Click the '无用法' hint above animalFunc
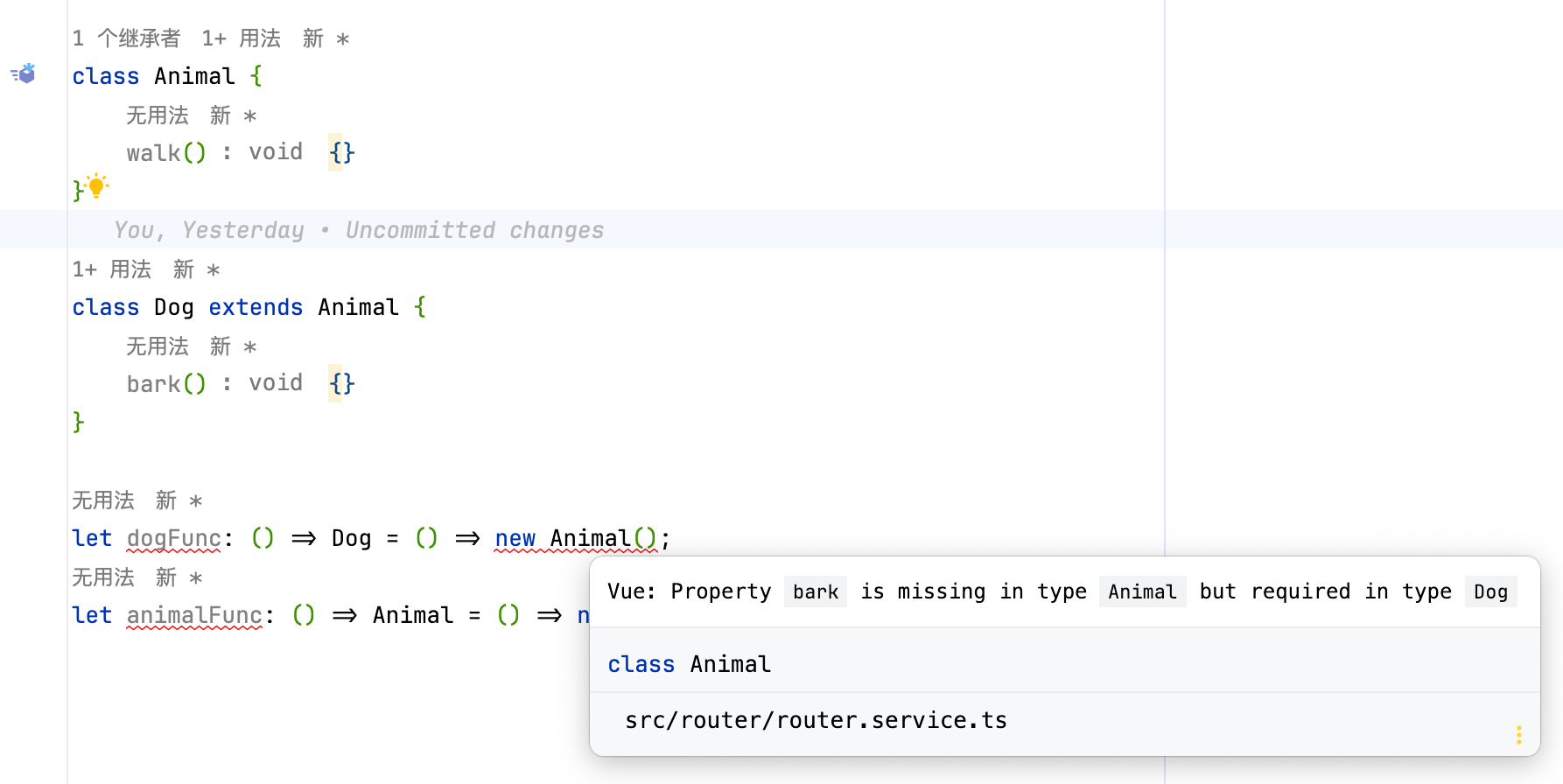Screen dimensions: 1563x784 [103, 577]
